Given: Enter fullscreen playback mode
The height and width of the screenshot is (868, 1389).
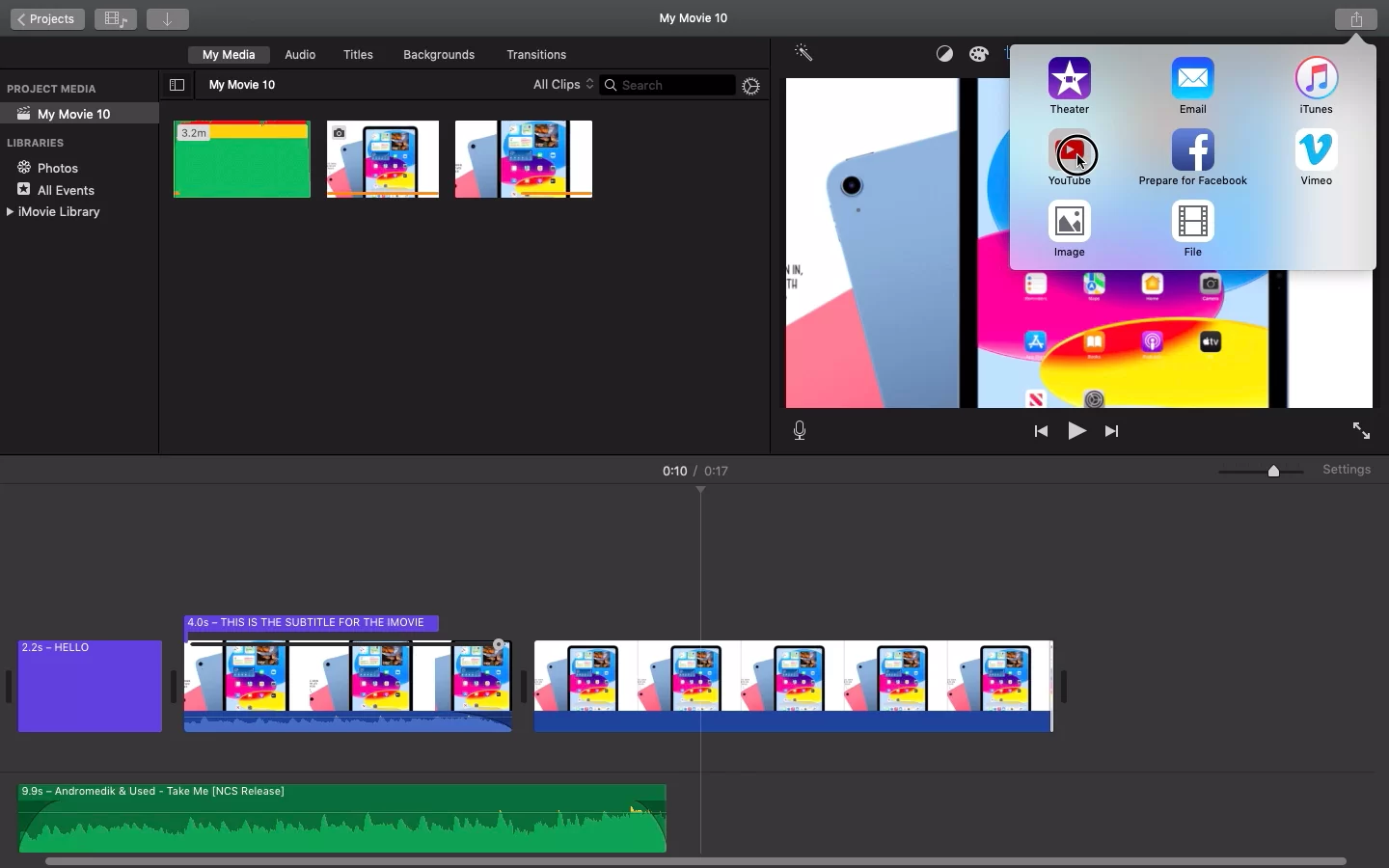Looking at the screenshot, I should click(1361, 431).
